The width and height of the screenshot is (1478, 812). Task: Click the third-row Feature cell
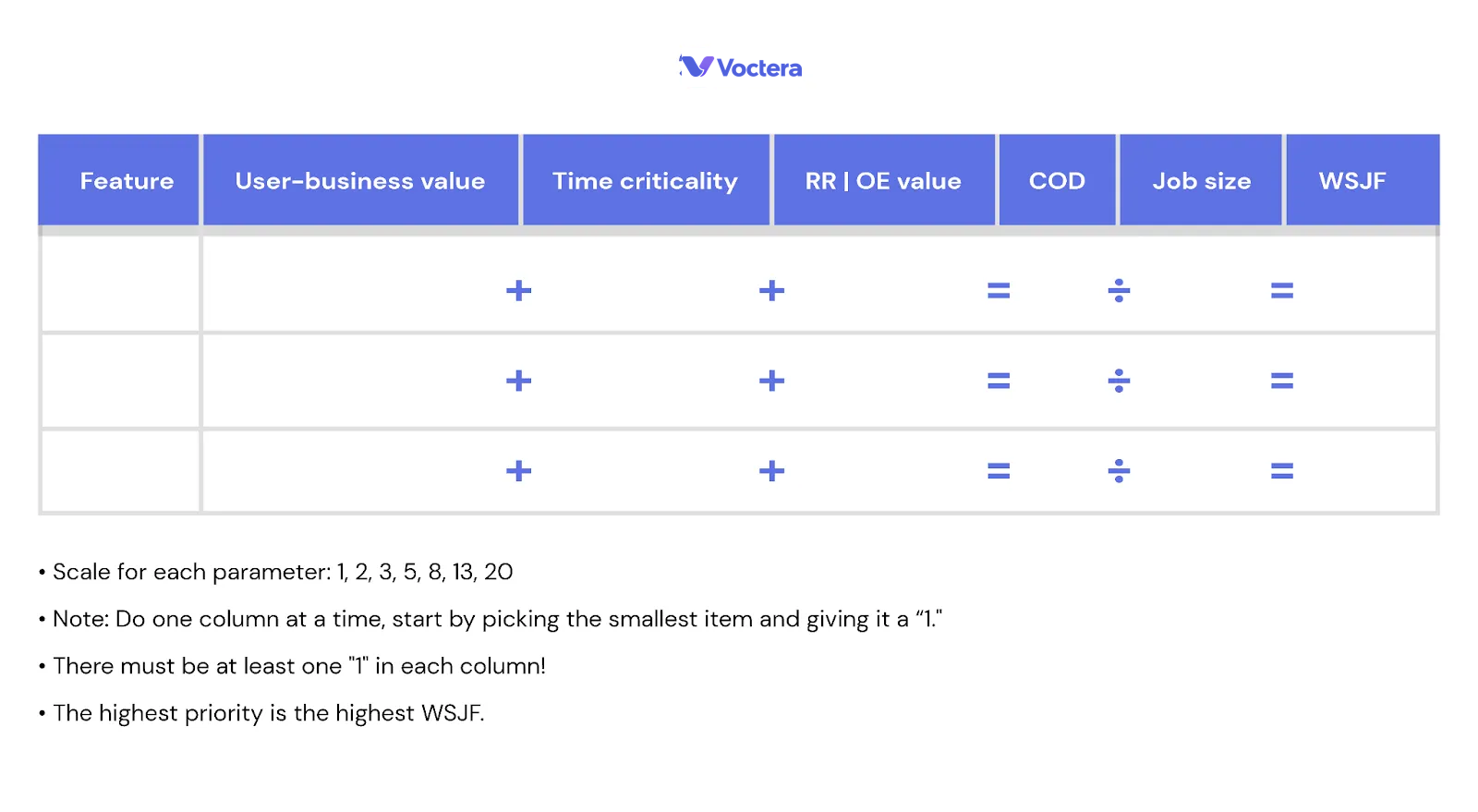click(120, 470)
